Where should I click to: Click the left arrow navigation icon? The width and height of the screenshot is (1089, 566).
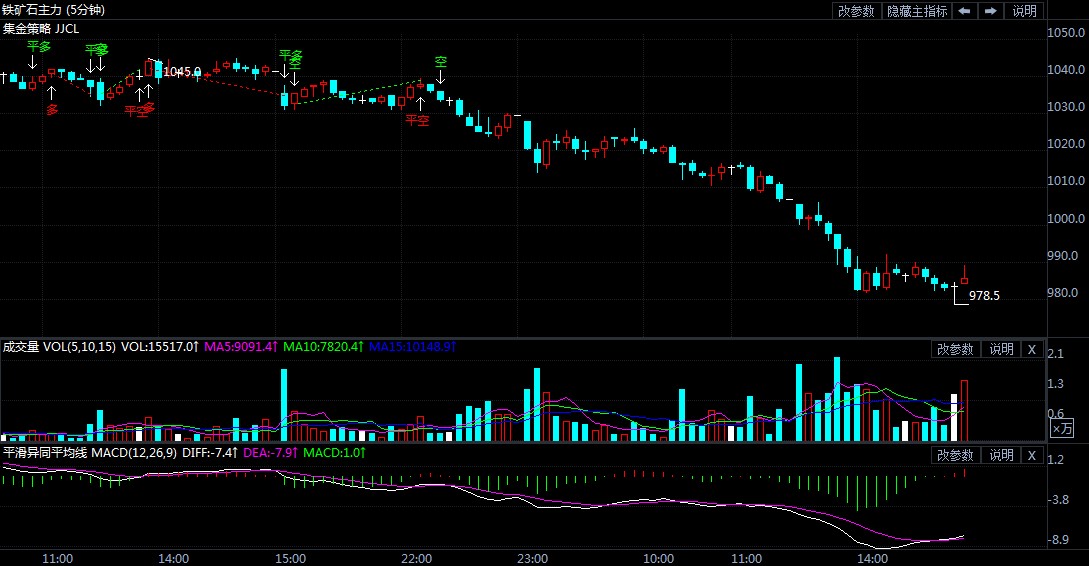point(964,11)
